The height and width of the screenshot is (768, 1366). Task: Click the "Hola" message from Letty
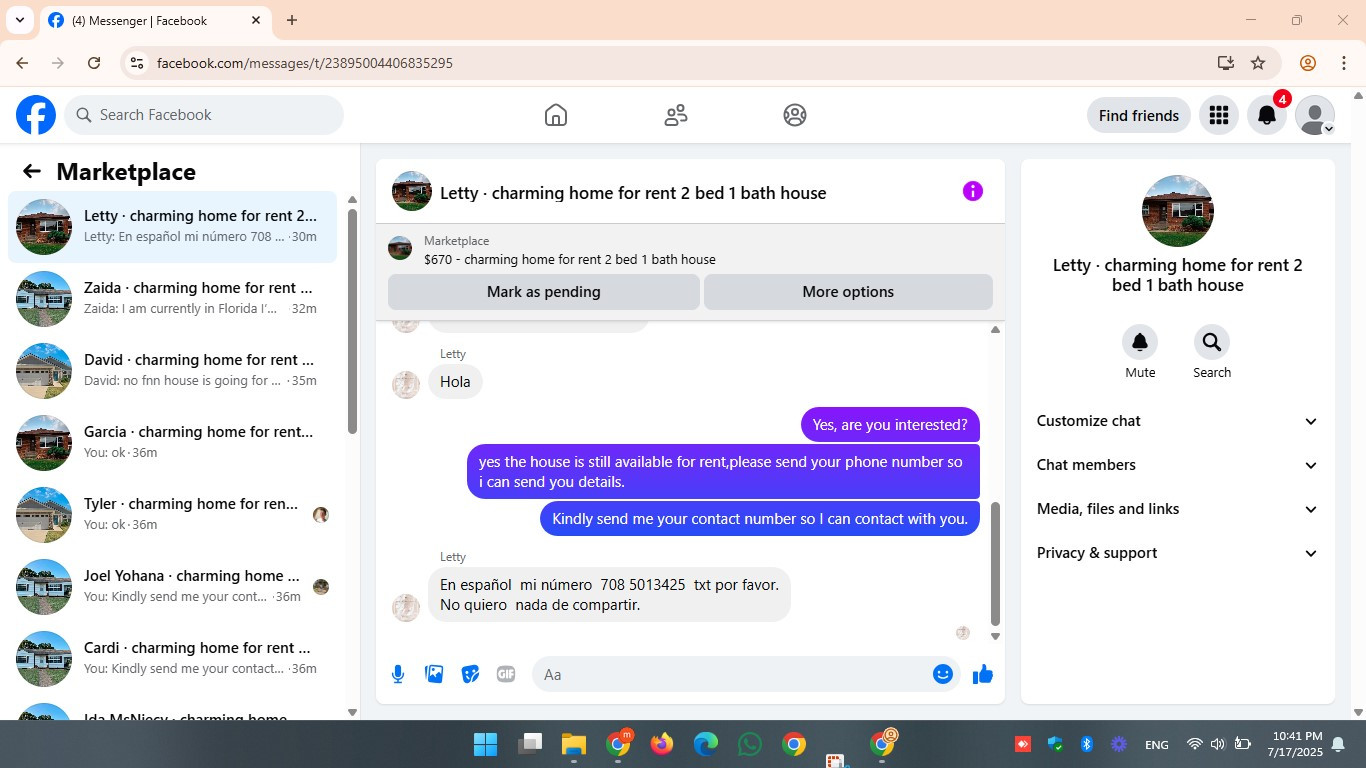(455, 382)
